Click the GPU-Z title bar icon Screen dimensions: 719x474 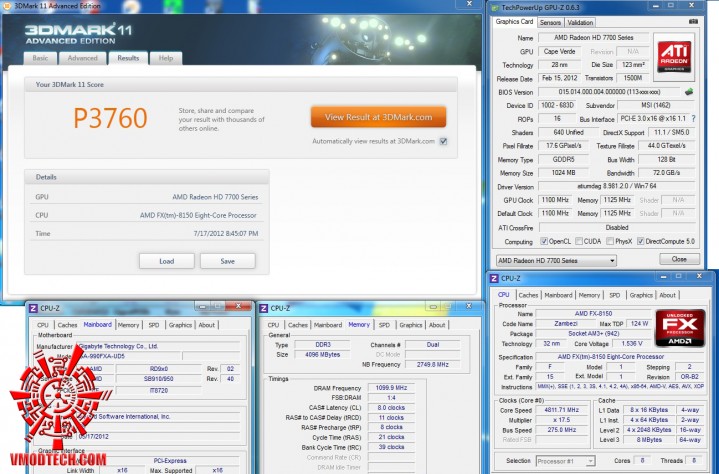pos(495,7)
